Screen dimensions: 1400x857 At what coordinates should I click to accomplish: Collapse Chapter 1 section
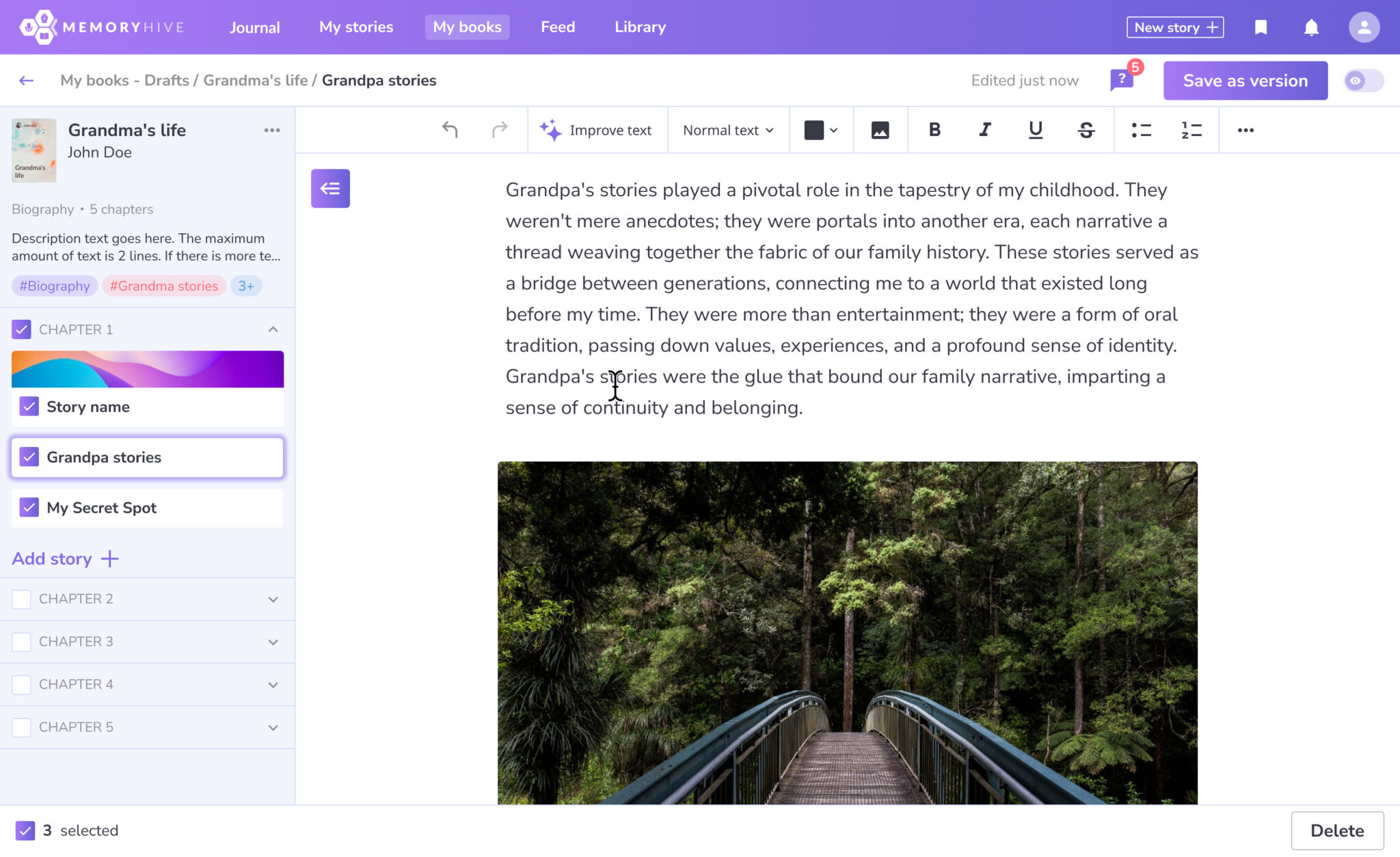(273, 329)
